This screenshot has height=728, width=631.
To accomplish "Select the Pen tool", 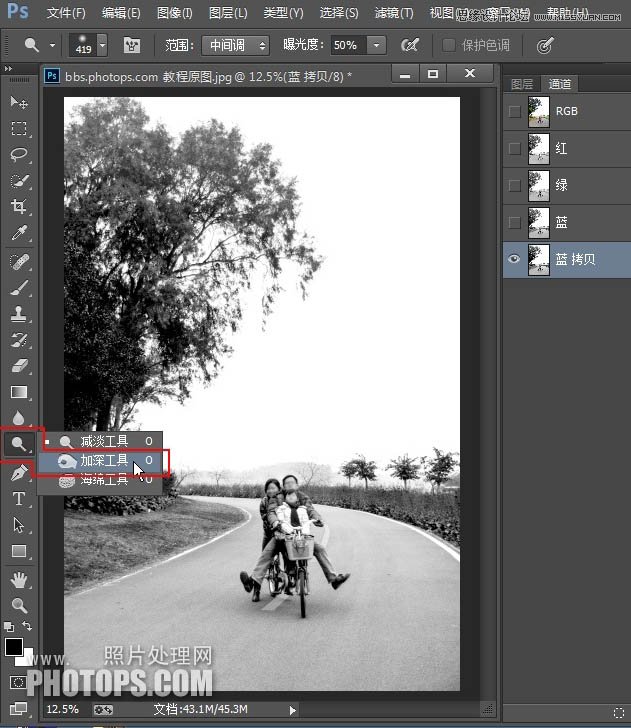I will click(x=19, y=473).
